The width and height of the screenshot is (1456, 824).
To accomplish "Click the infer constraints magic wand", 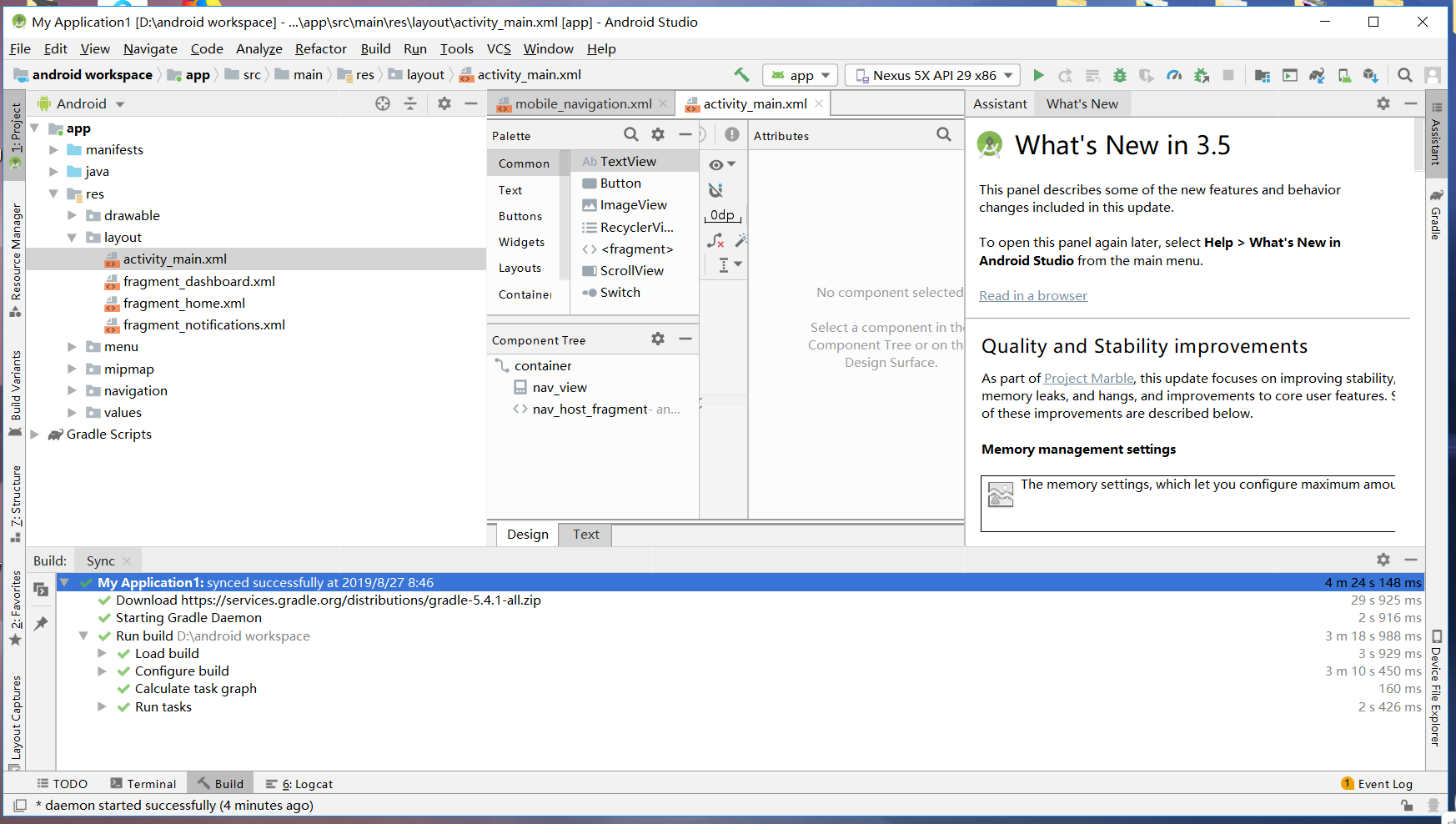I will tap(741, 241).
